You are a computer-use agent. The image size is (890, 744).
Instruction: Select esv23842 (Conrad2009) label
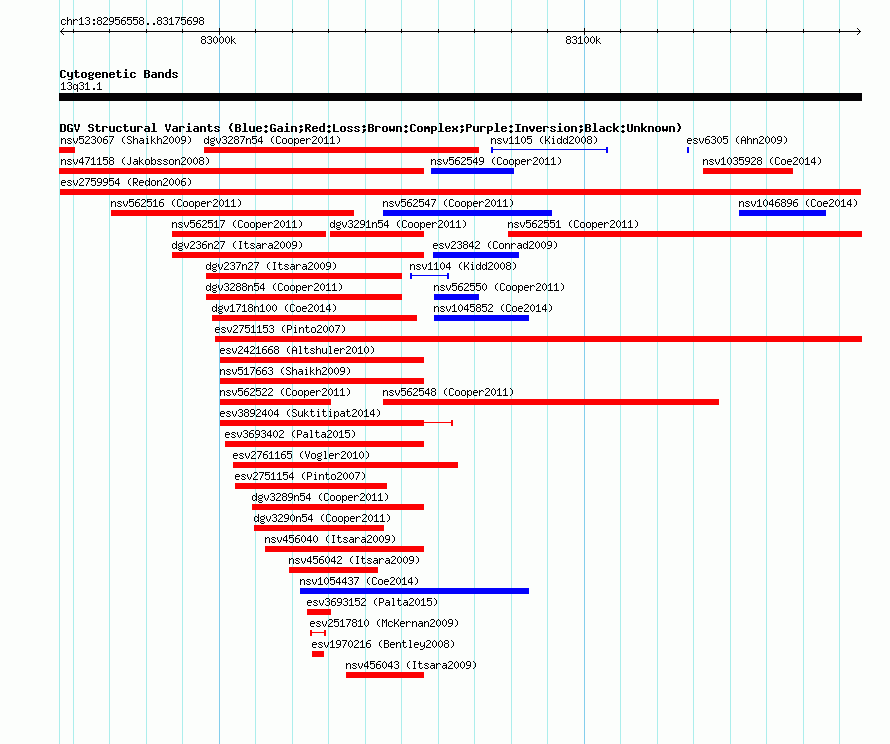[495, 245]
